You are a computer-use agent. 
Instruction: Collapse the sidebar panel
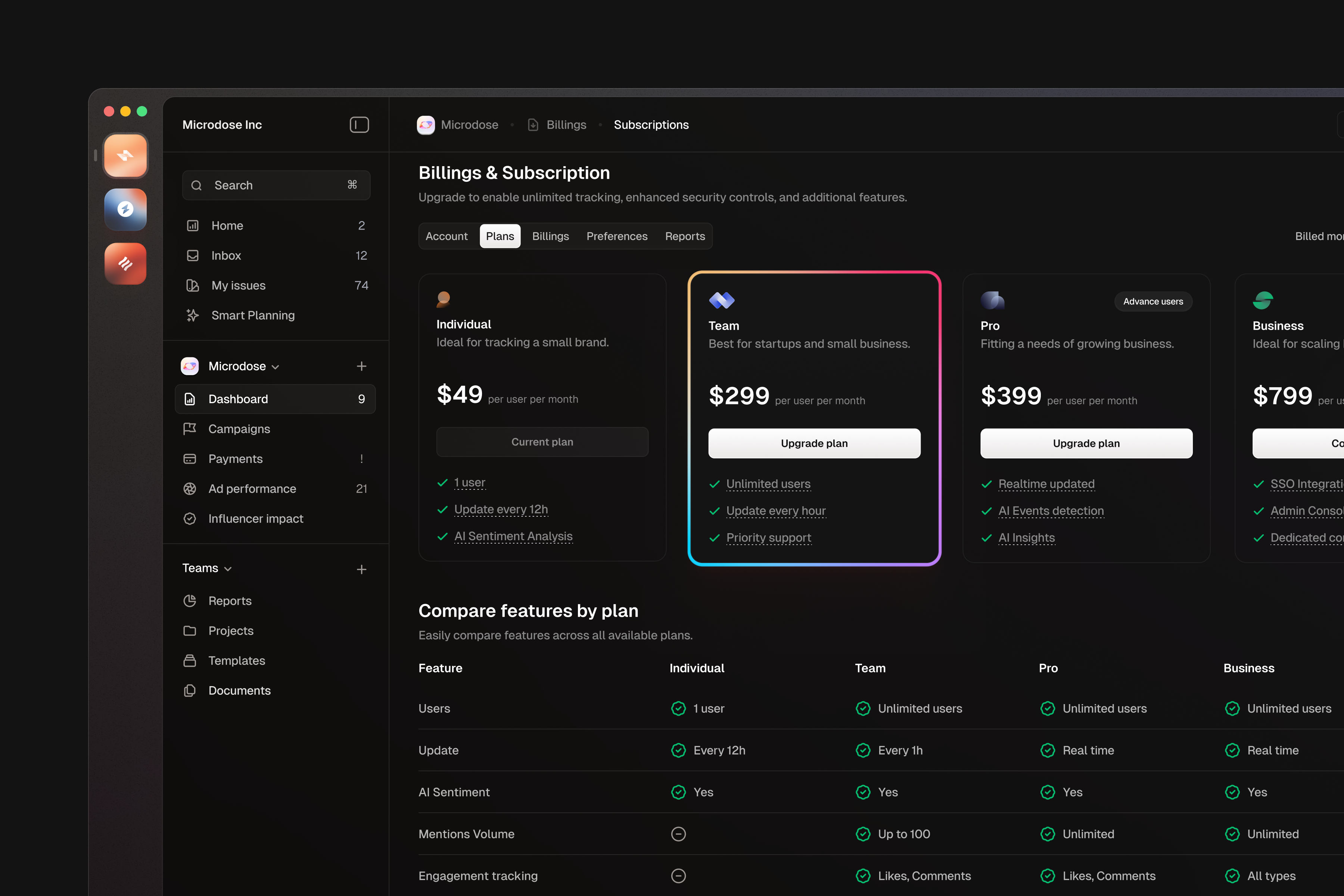pyautogui.click(x=360, y=125)
